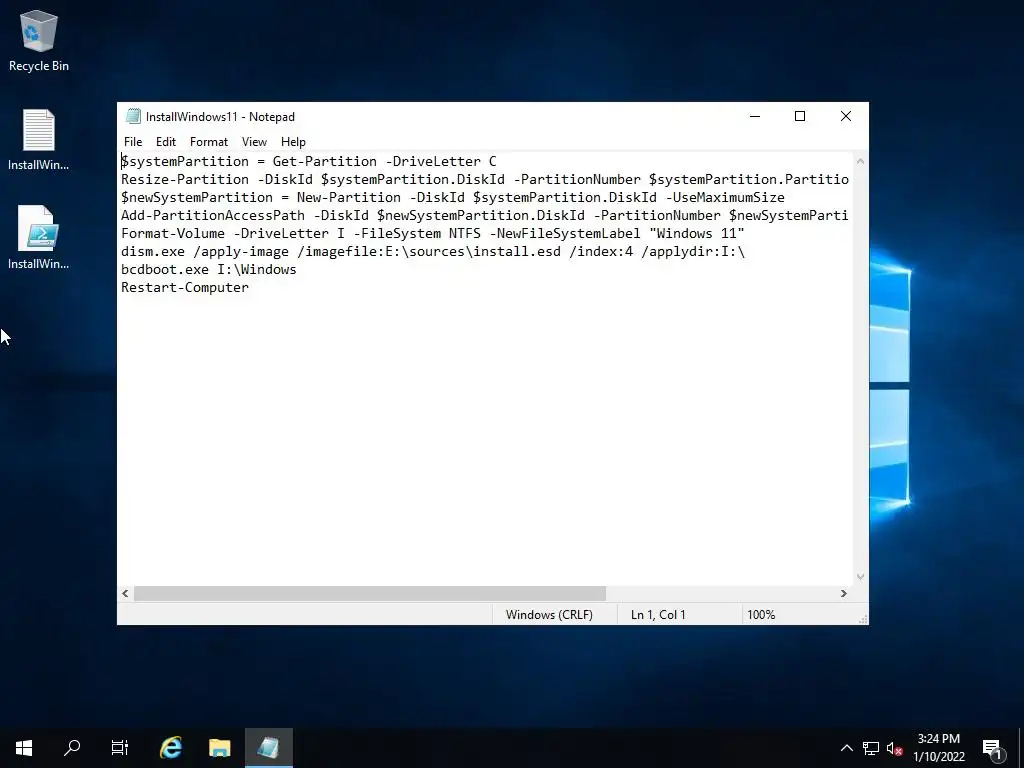Open the View menu in Notepad
This screenshot has height=768, width=1024.
(254, 142)
